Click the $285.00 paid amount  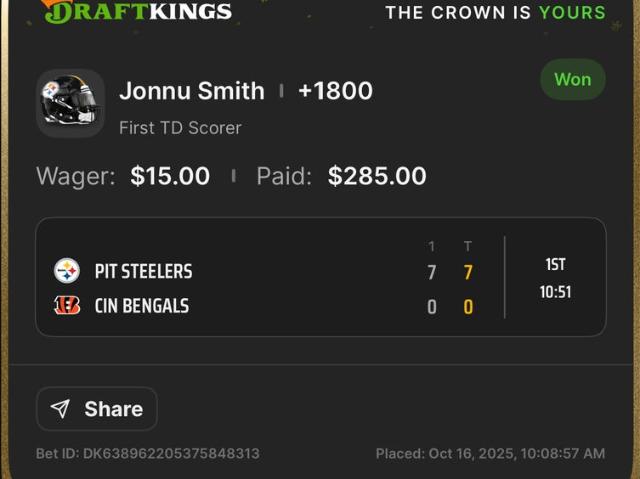377,177
